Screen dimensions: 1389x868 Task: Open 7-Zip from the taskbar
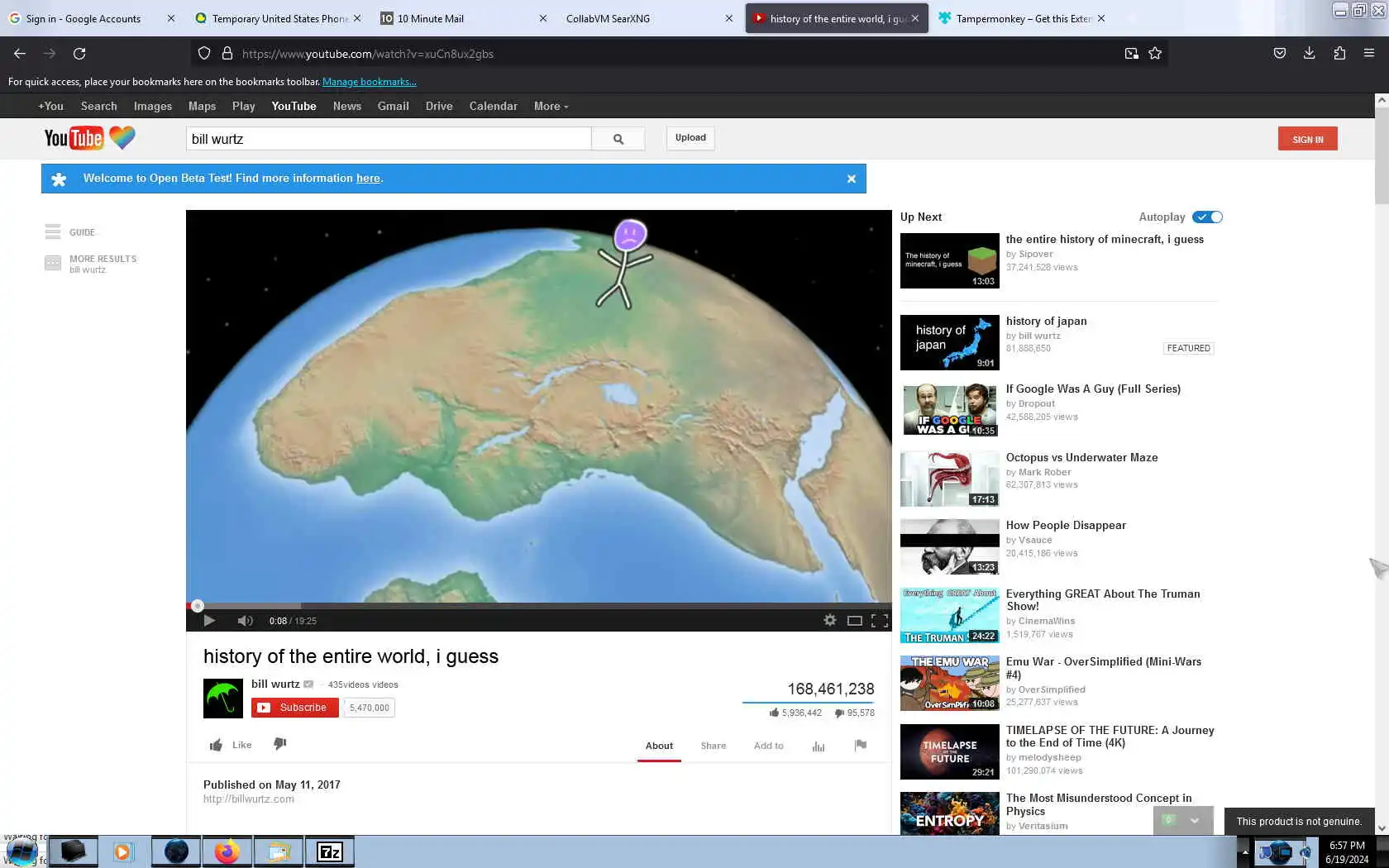[x=330, y=851]
